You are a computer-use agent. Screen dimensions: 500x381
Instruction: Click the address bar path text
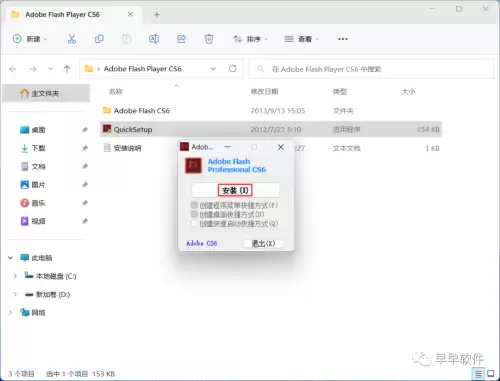[143, 69]
